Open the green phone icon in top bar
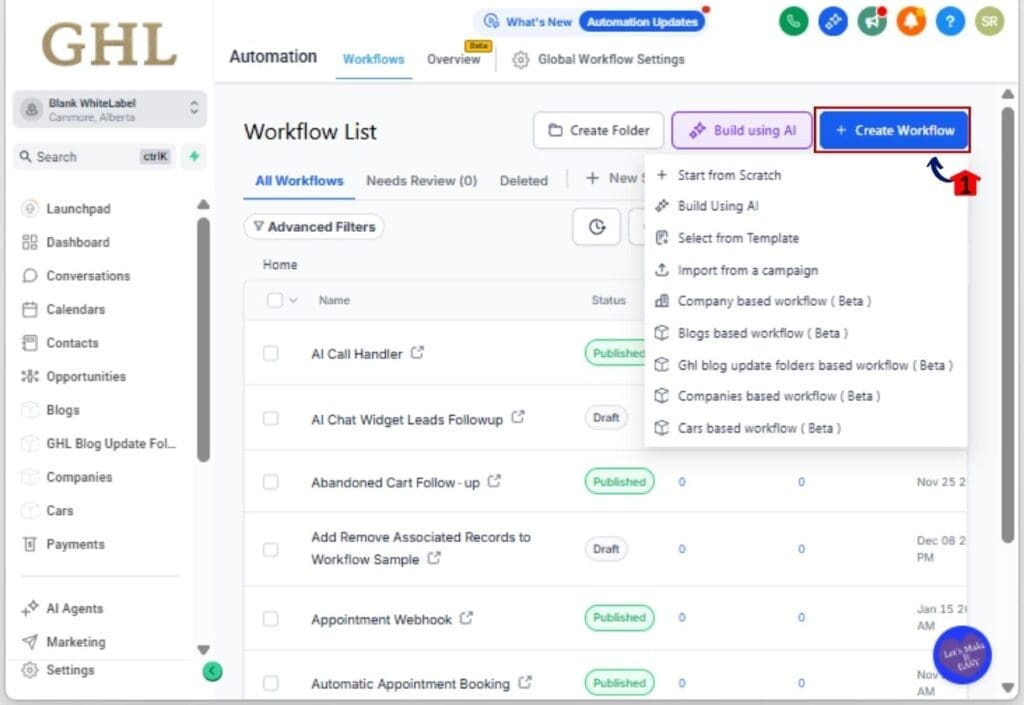Screen dimensions: 1024x705 (793, 21)
